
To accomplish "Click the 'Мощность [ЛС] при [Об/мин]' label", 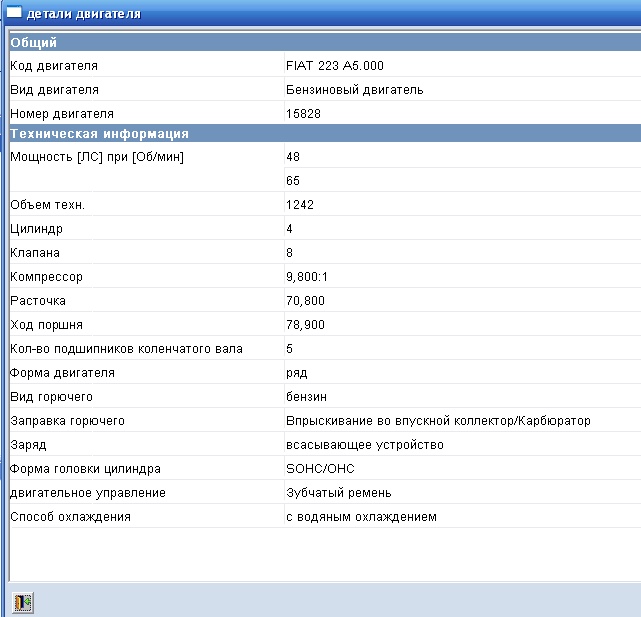I will tap(96, 157).
